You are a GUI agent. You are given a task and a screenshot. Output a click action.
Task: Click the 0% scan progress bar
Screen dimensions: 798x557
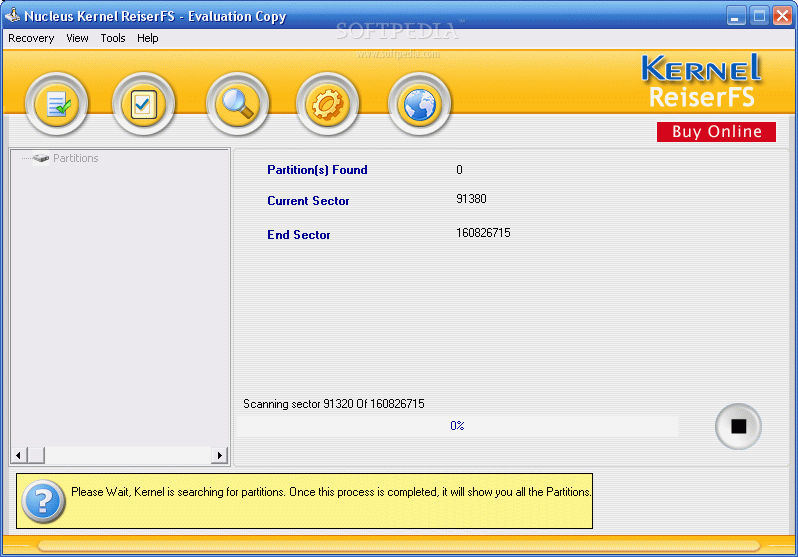tap(457, 426)
